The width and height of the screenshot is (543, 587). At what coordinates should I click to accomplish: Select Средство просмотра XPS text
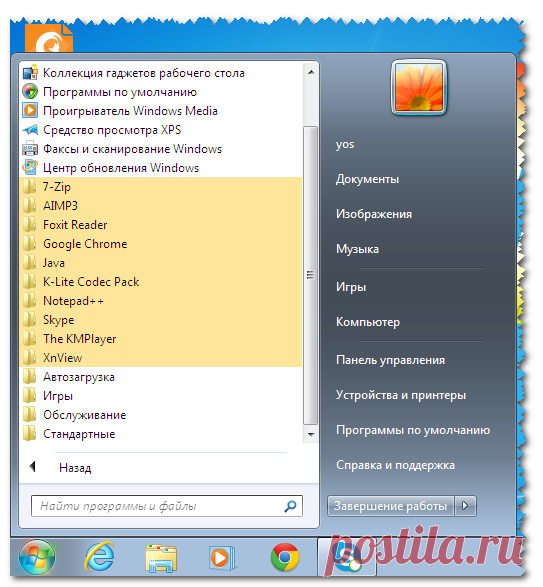click(112, 130)
